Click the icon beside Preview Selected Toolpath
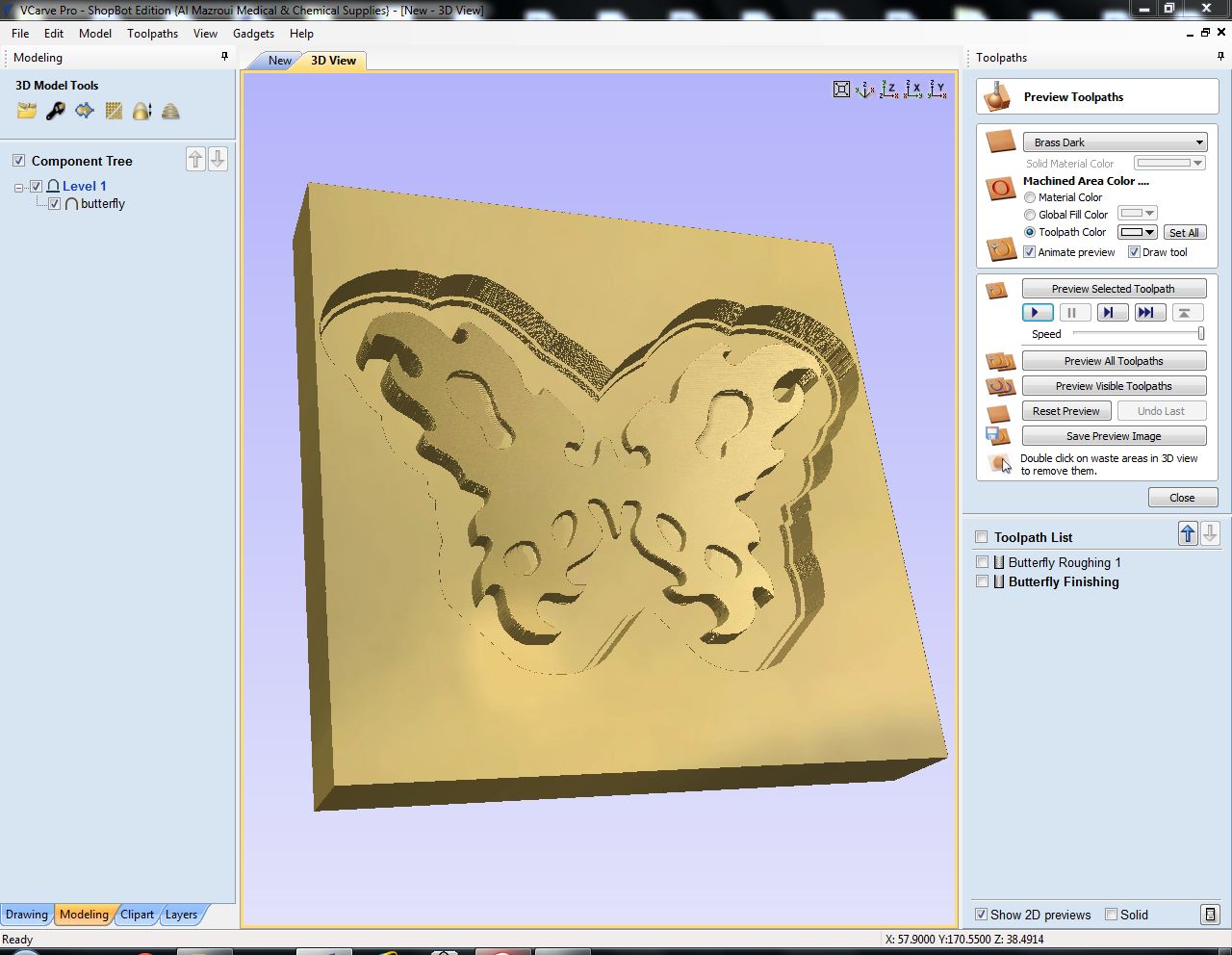 point(997,290)
